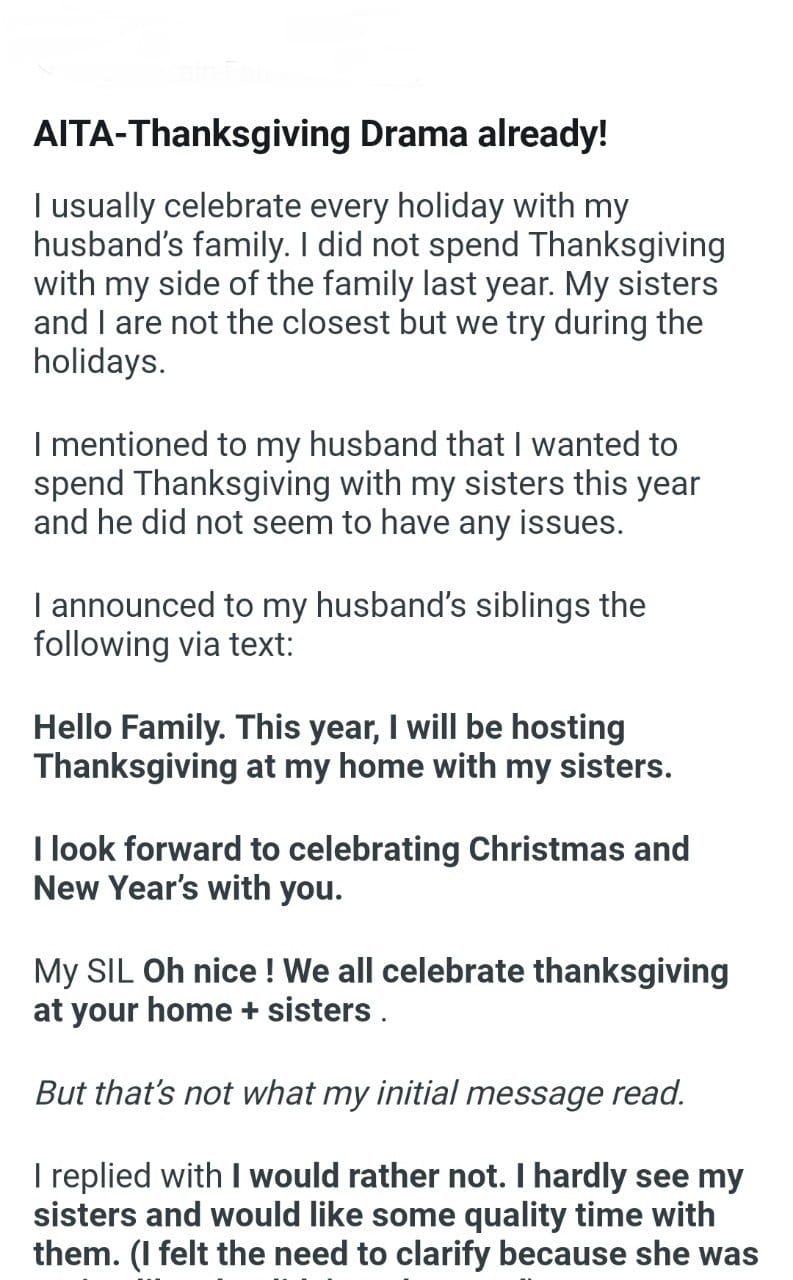Click the bold line 'Thanksgiving at my home with my sisters'
This screenshot has height=1280, width=793.
click(x=352, y=766)
